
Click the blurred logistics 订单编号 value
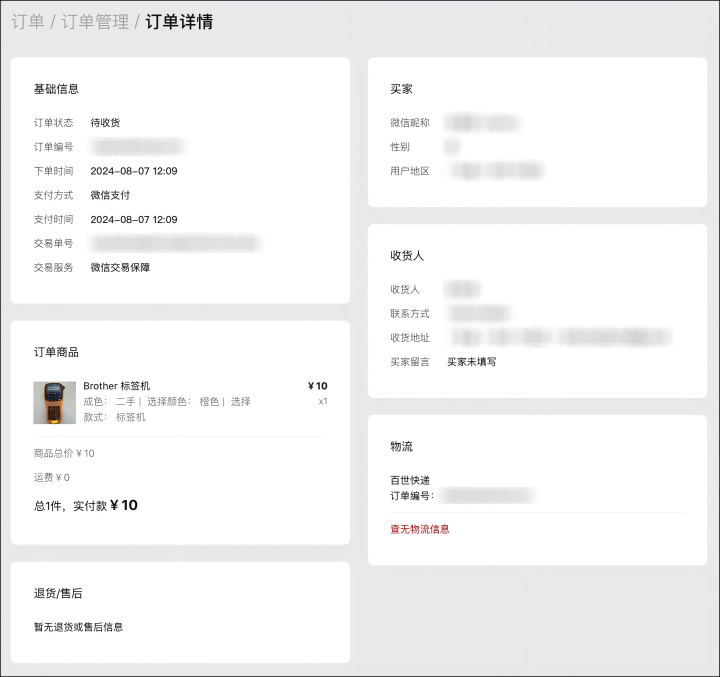pos(487,495)
